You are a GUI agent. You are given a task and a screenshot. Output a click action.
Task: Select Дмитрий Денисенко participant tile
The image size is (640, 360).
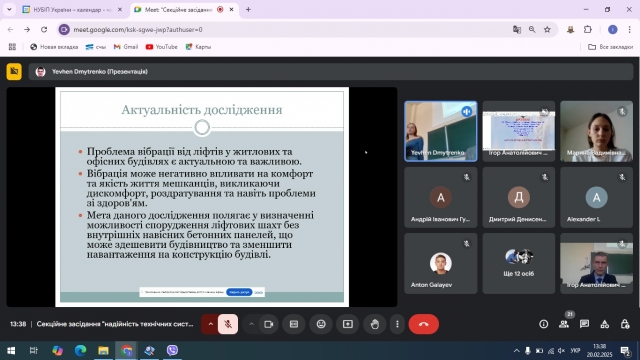click(518, 197)
